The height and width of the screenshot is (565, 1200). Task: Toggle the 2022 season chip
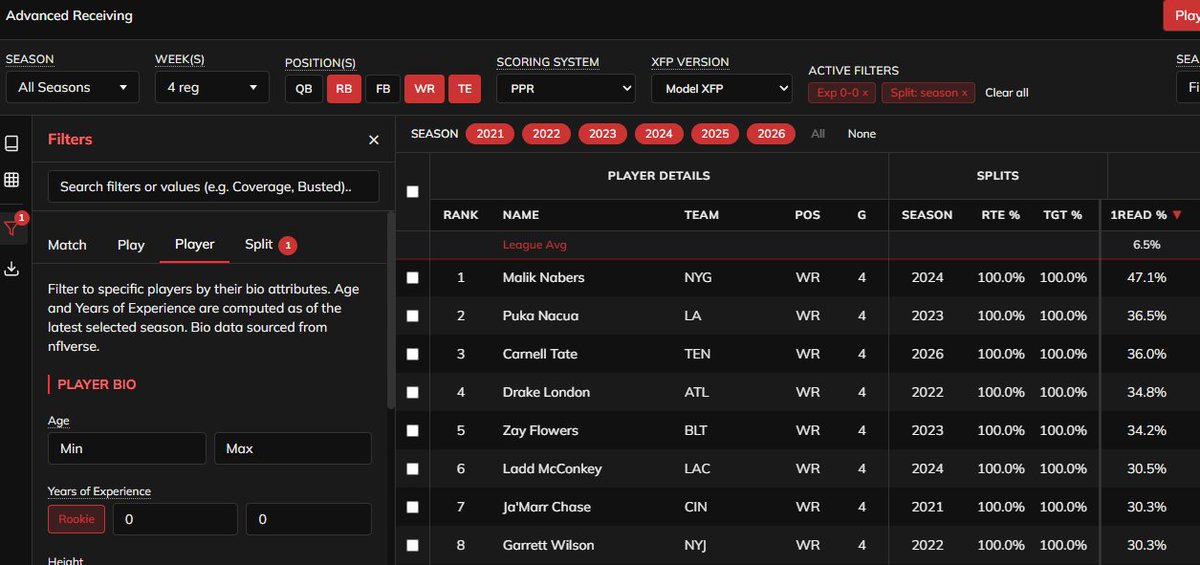point(546,134)
